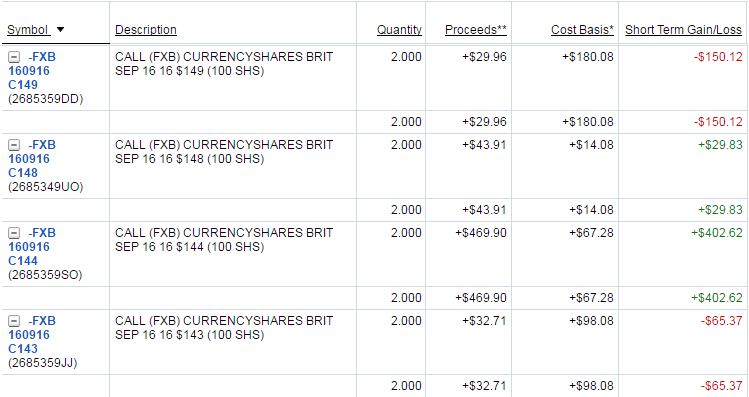Sort by the Description column header
Screen dimensions: 749x397
[146, 30]
